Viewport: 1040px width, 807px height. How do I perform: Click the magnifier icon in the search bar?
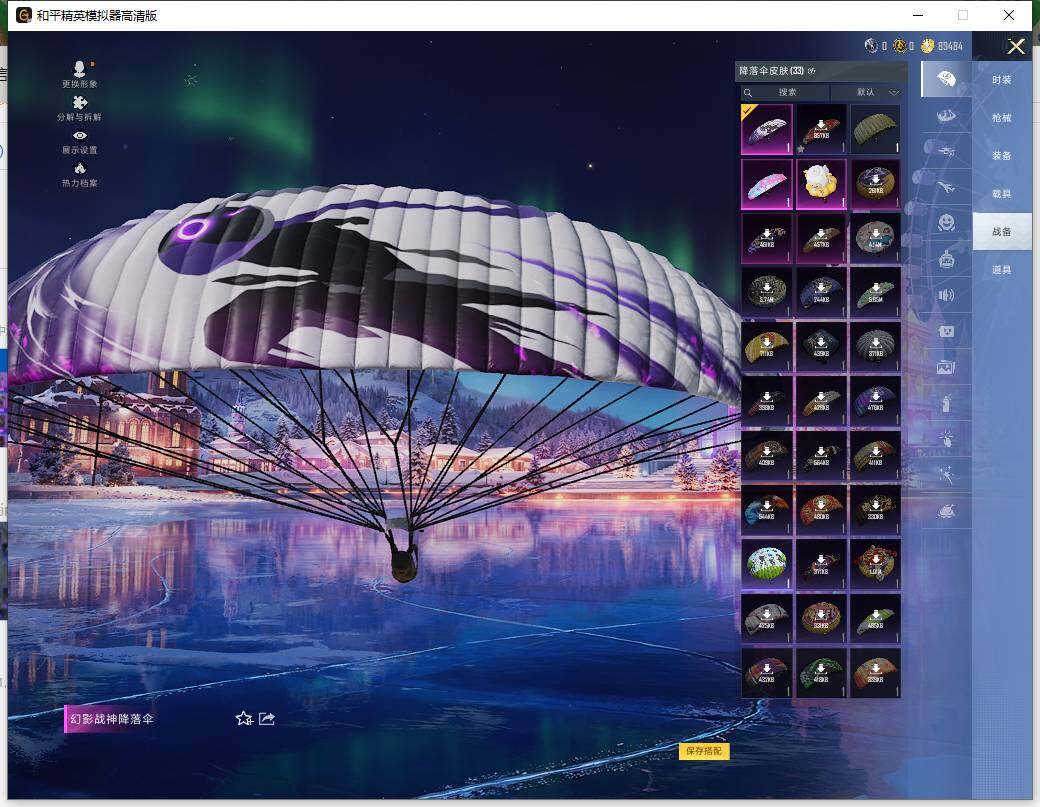[748, 92]
